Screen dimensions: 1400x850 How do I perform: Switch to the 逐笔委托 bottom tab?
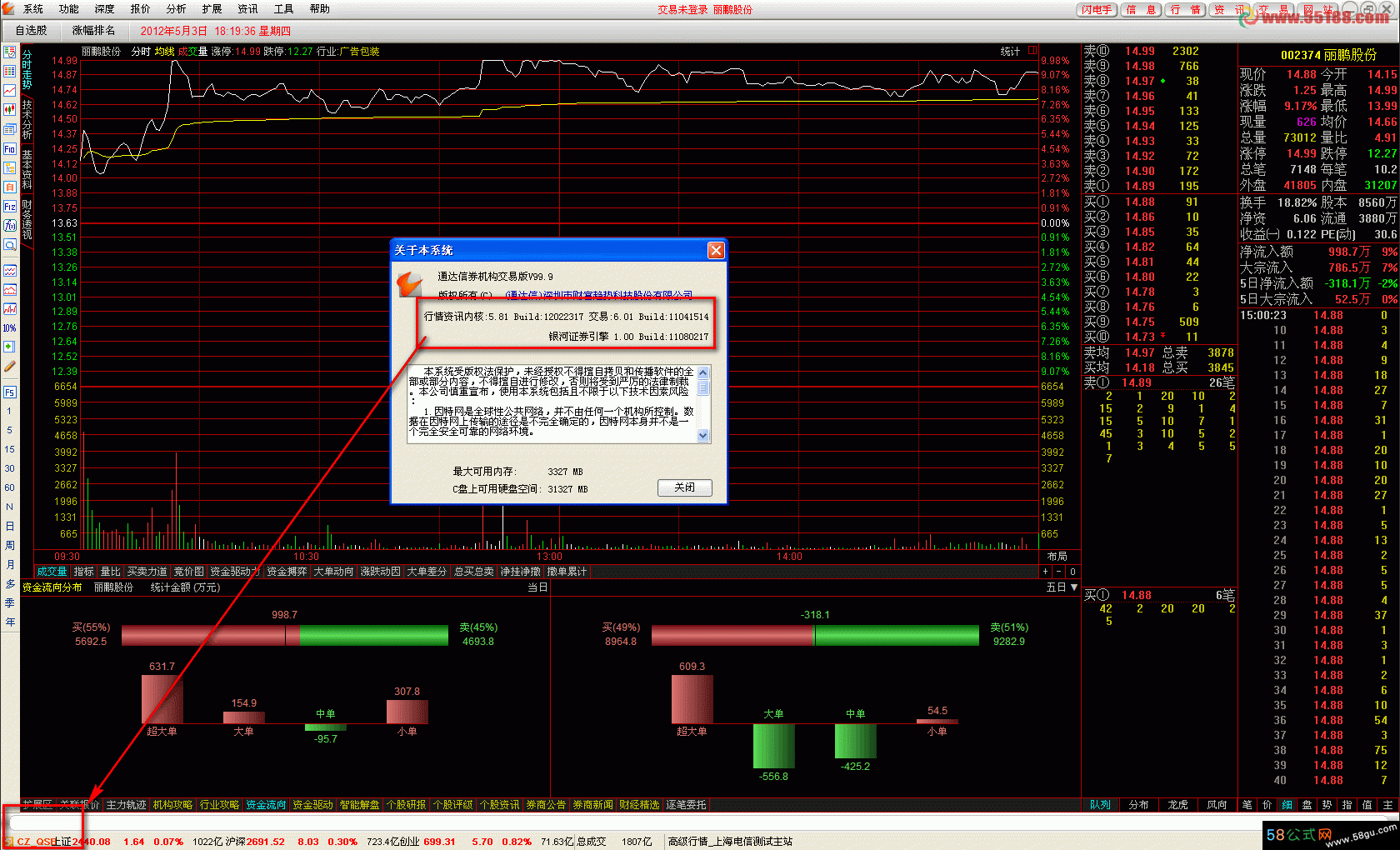click(687, 805)
